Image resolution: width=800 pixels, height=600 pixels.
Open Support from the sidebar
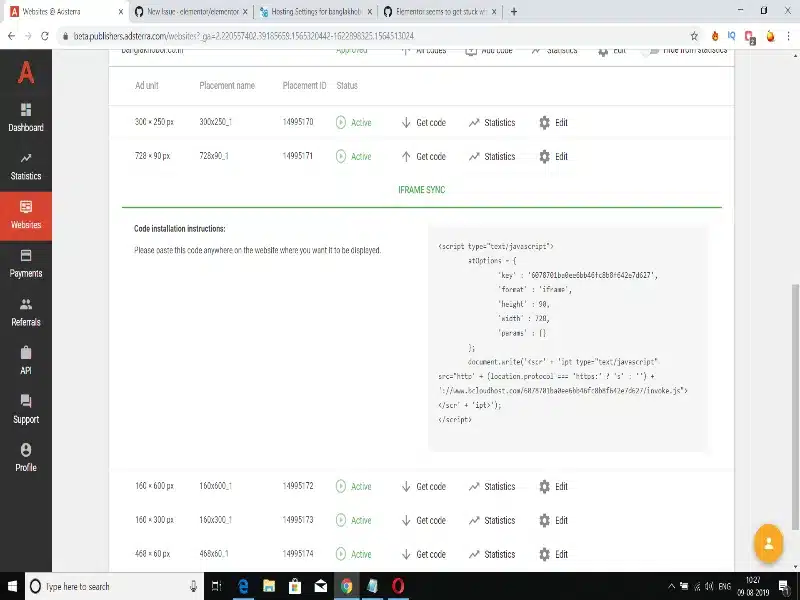26,410
